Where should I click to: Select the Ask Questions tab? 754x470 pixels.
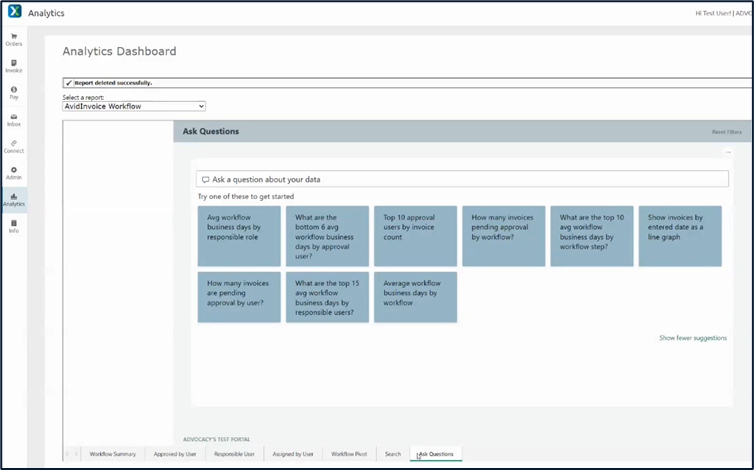tap(436, 454)
